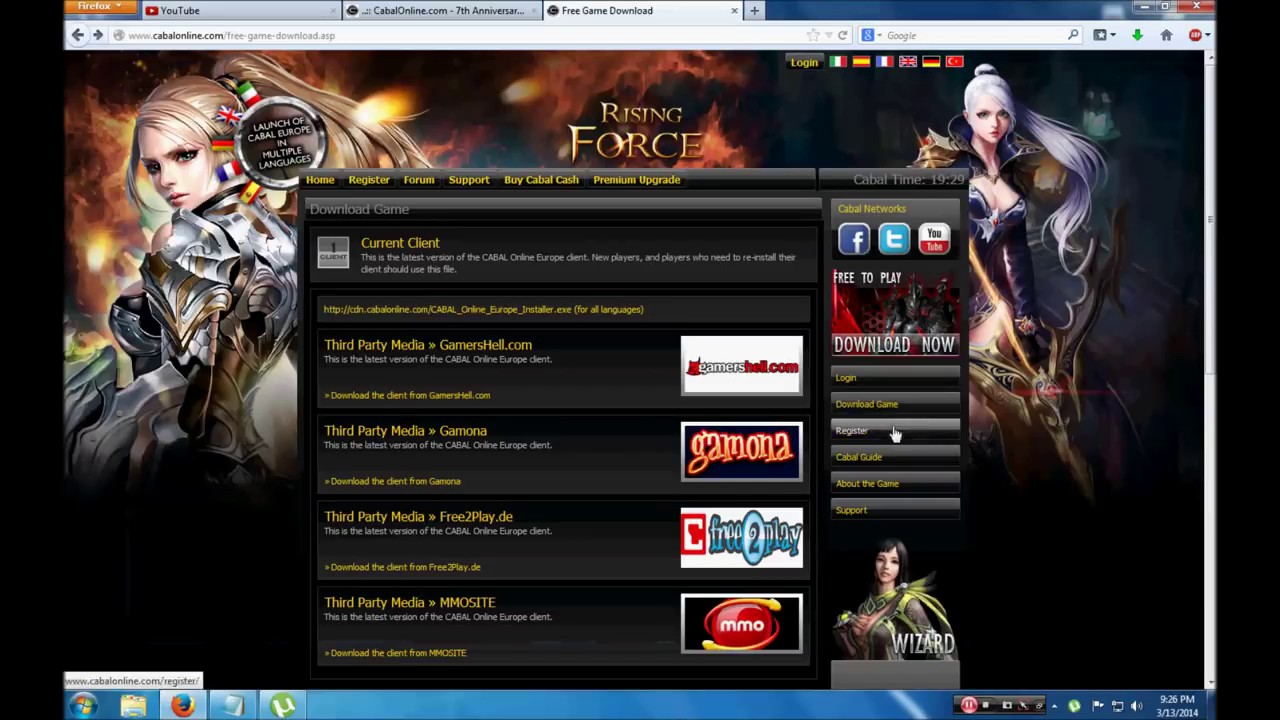
Task: Click the search magnifier in Google box
Action: [1073, 35]
